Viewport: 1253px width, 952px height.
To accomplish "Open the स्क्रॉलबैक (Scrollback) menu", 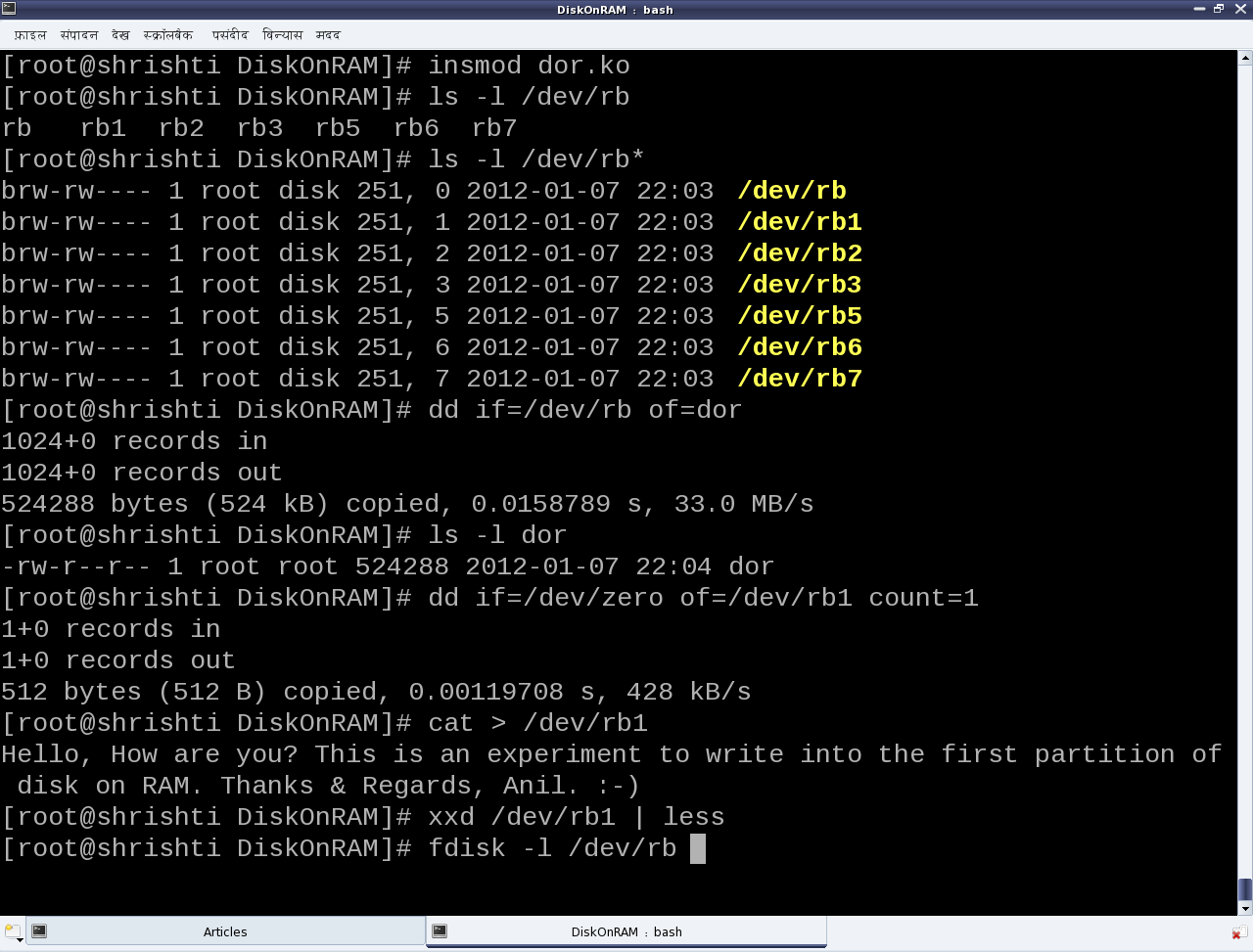I will 167,35.
